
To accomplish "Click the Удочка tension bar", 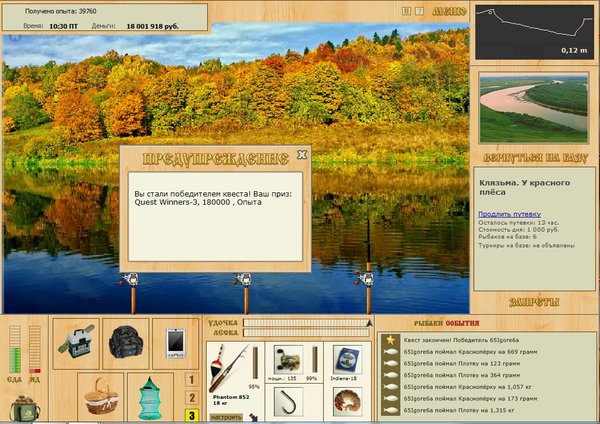I will pos(306,323).
